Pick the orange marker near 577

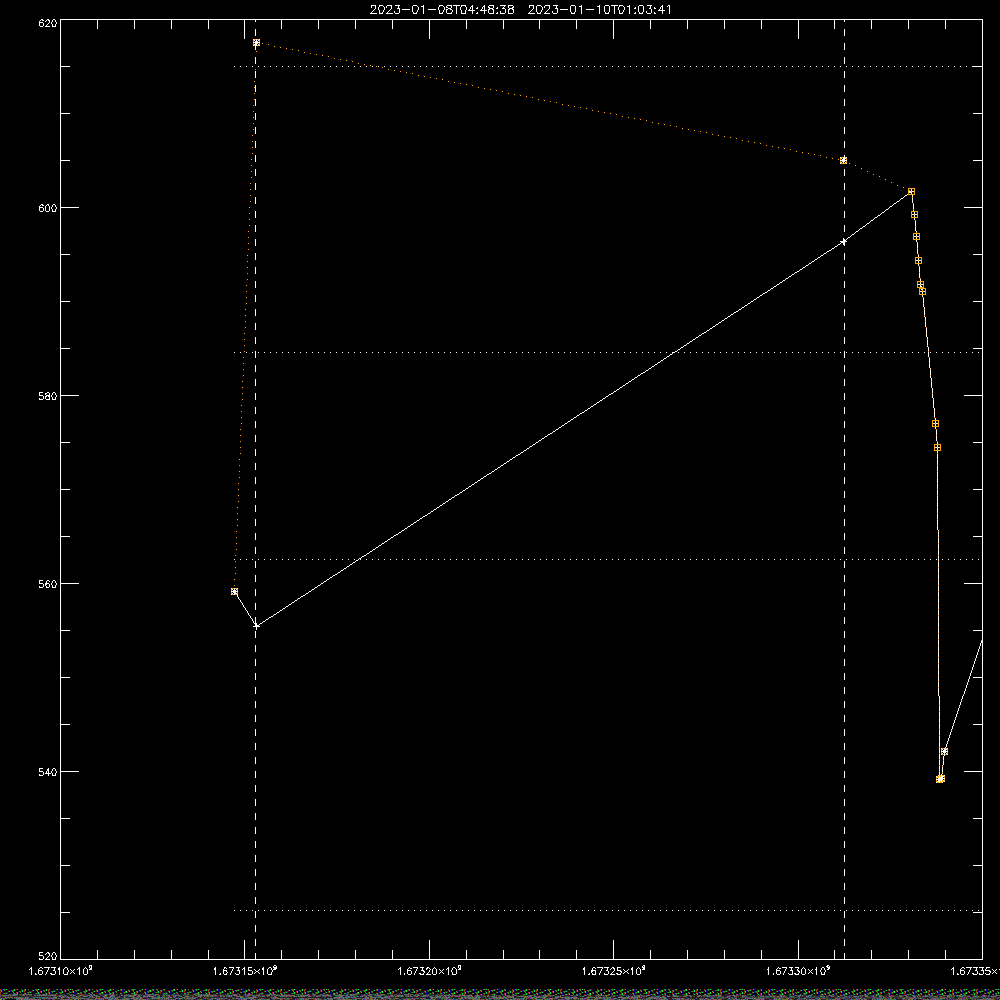point(936,423)
